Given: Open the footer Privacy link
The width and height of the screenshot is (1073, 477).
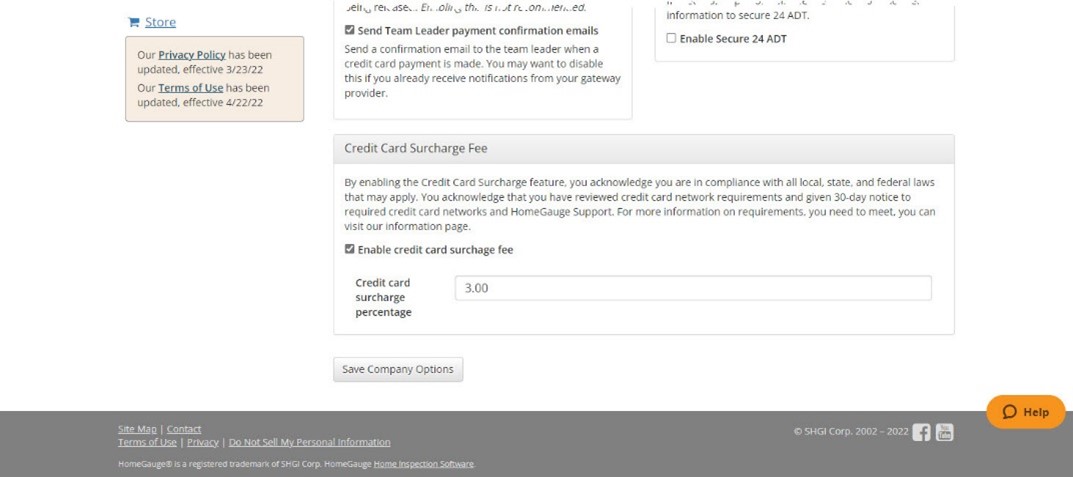Looking at the screenshot, I should coord(203,442).
